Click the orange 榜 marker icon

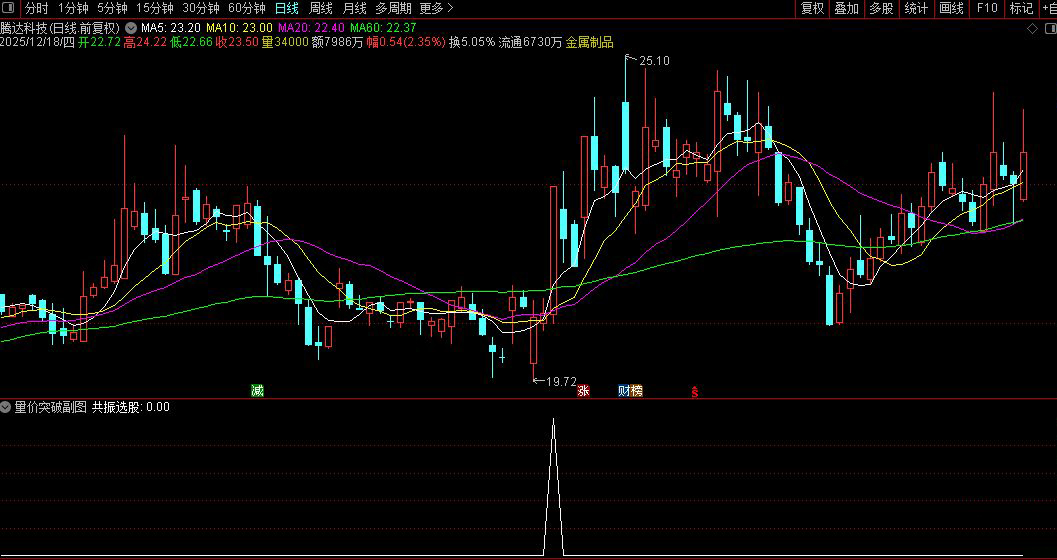pos(637,390)
